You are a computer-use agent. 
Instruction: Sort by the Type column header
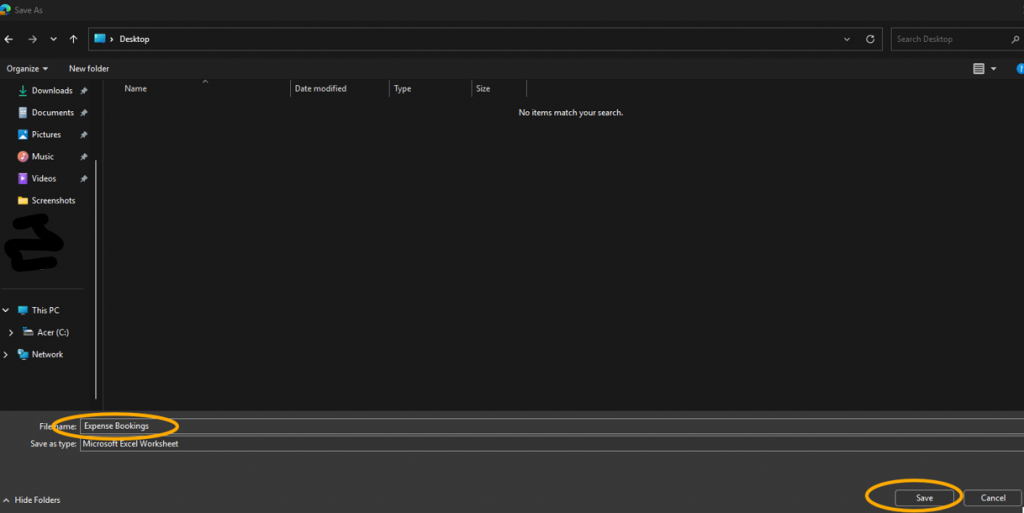(x=402, y=88)
